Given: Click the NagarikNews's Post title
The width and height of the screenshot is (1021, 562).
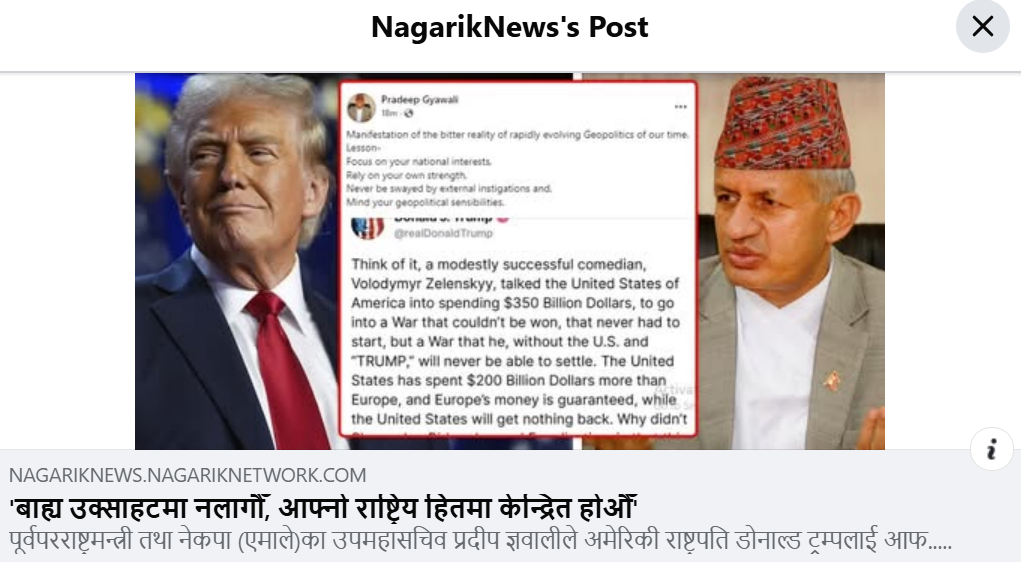Looking at the screenshot, I should (510, 27).
